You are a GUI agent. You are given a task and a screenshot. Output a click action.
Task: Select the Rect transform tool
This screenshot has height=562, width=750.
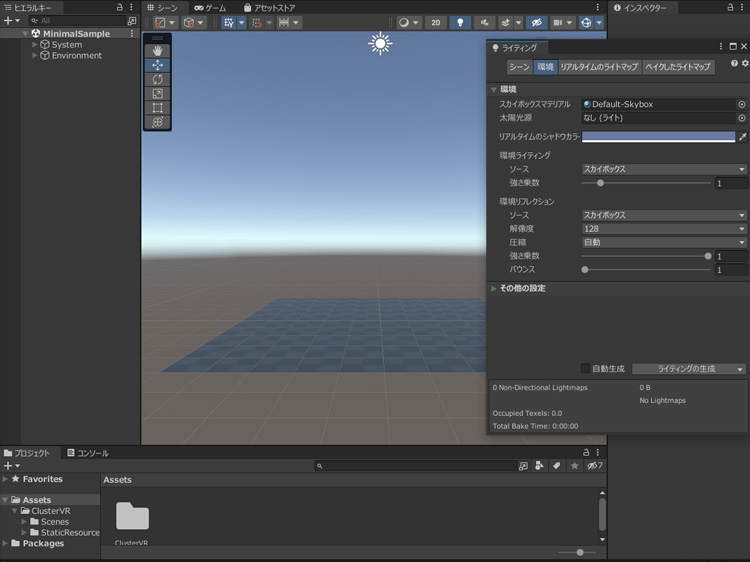click(157, 108)
